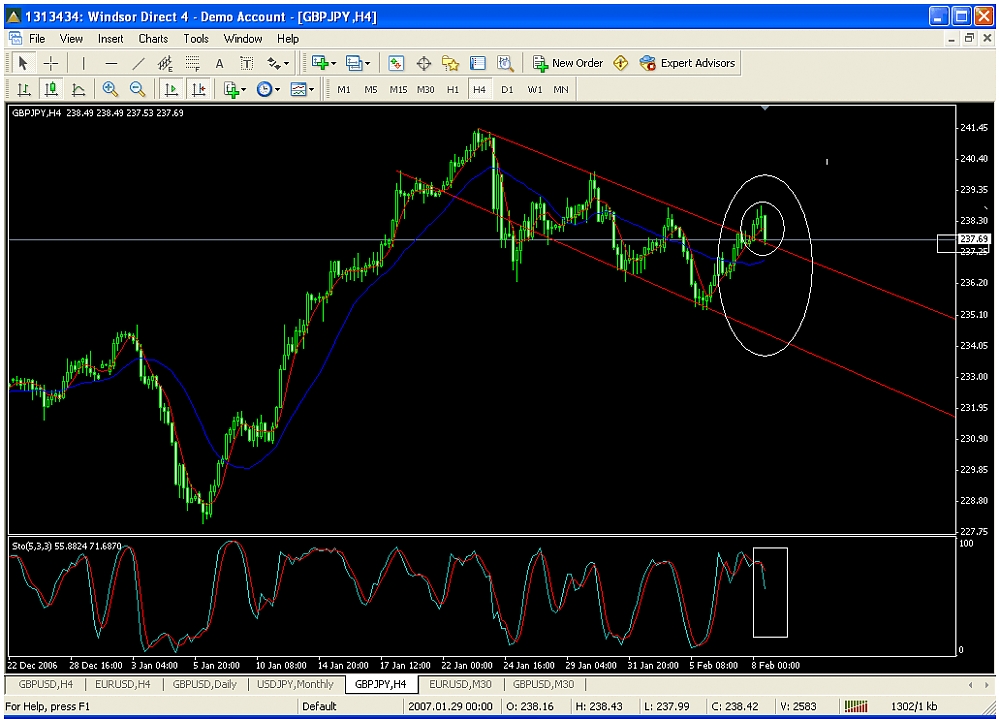Screen dimensions: 1000x719
Task: Select the Crosshair cursor tool
Action: pyautogui.click(x=52, y=63)
